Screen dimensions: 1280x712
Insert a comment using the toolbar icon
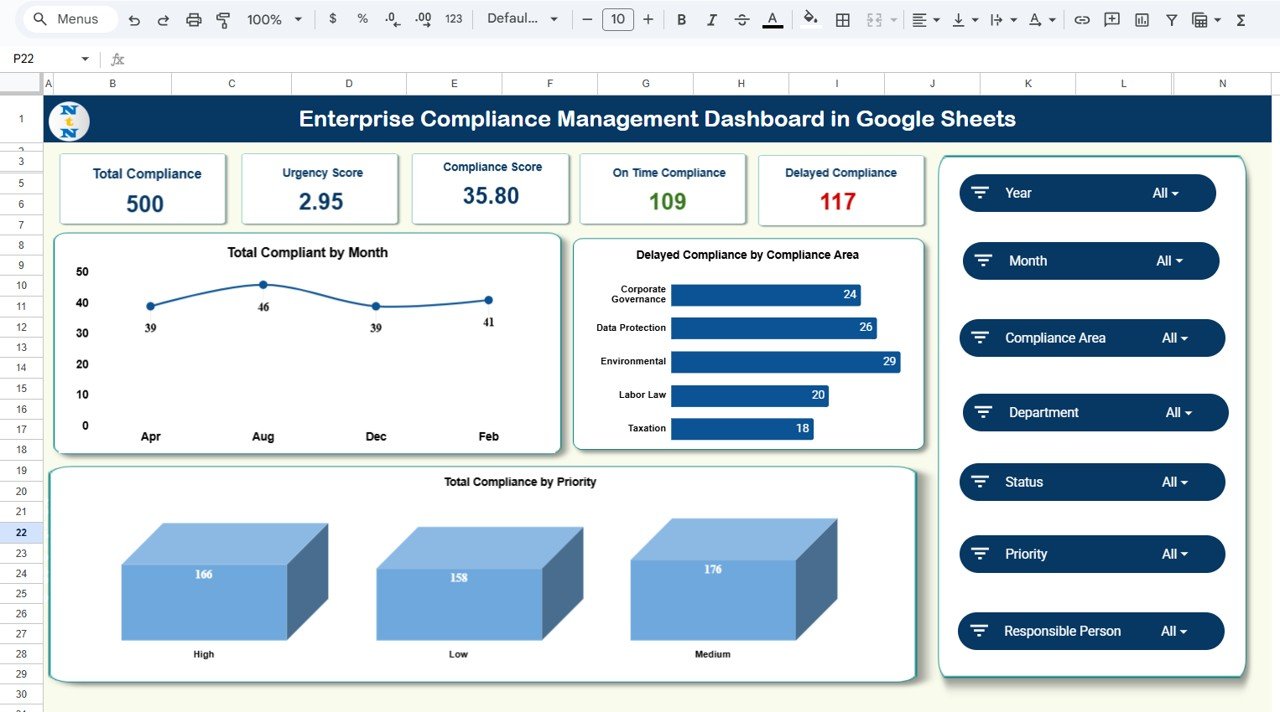1110,18
